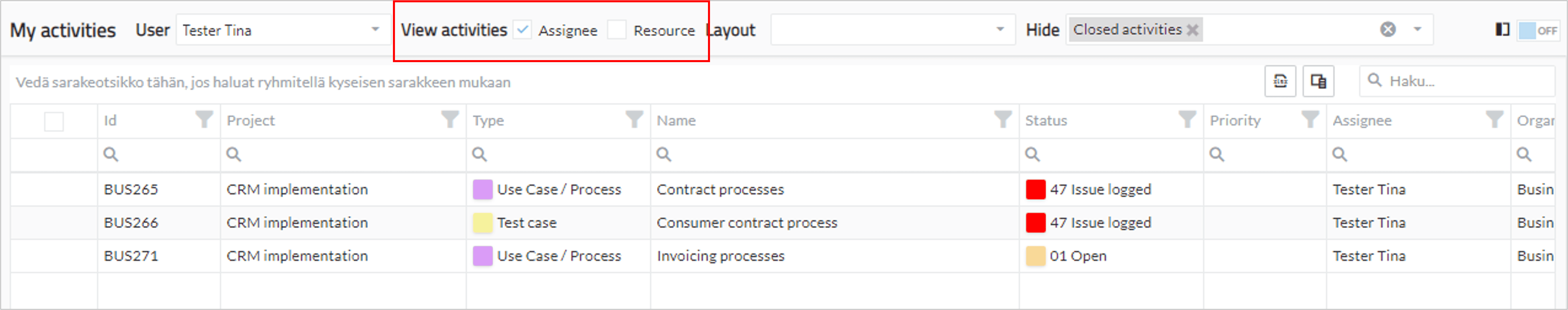Click the 01 Open status text
Image resolution: width=1568 pixels, height=310 pixels.
[1078, 256]
